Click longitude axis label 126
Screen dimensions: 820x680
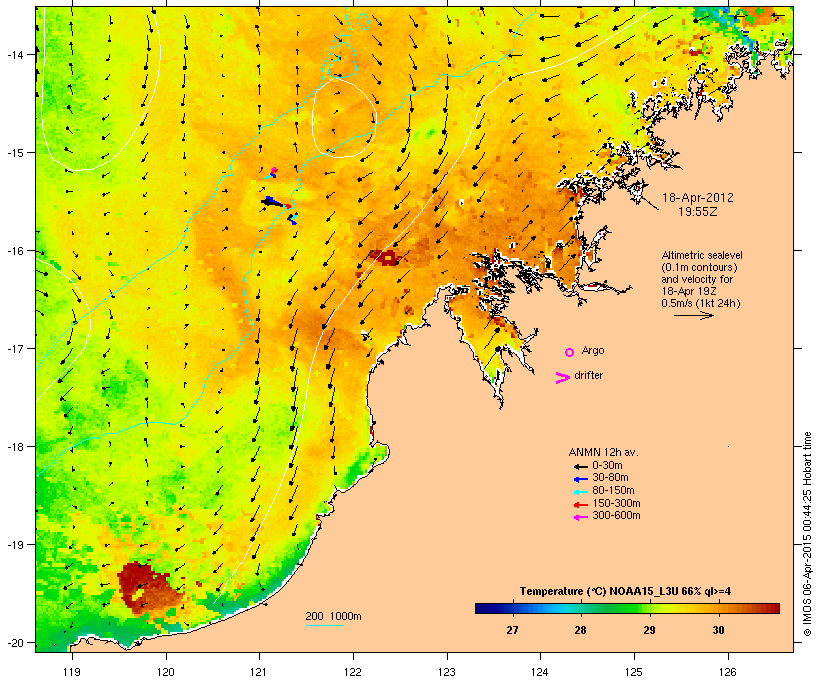pos(728,672)
